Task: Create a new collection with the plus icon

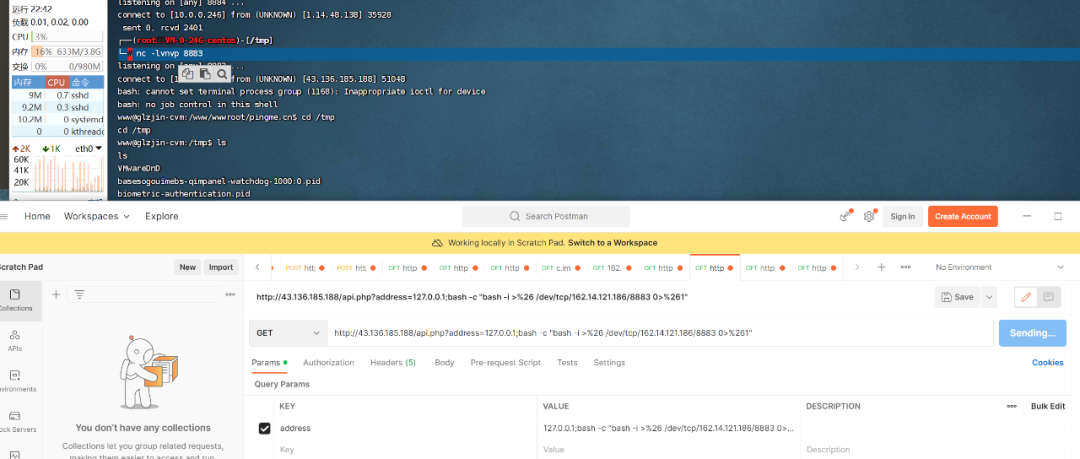Action: pyautogui.click(x=56, y=294)
